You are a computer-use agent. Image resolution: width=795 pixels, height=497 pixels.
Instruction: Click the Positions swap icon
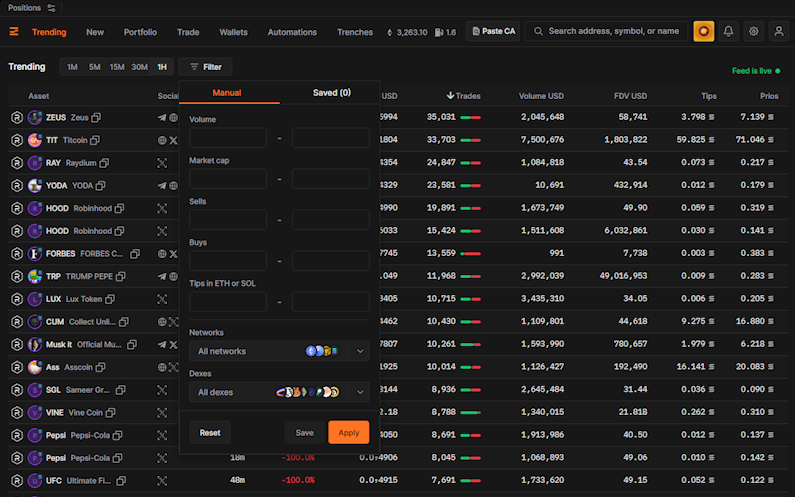coord(51,8)
